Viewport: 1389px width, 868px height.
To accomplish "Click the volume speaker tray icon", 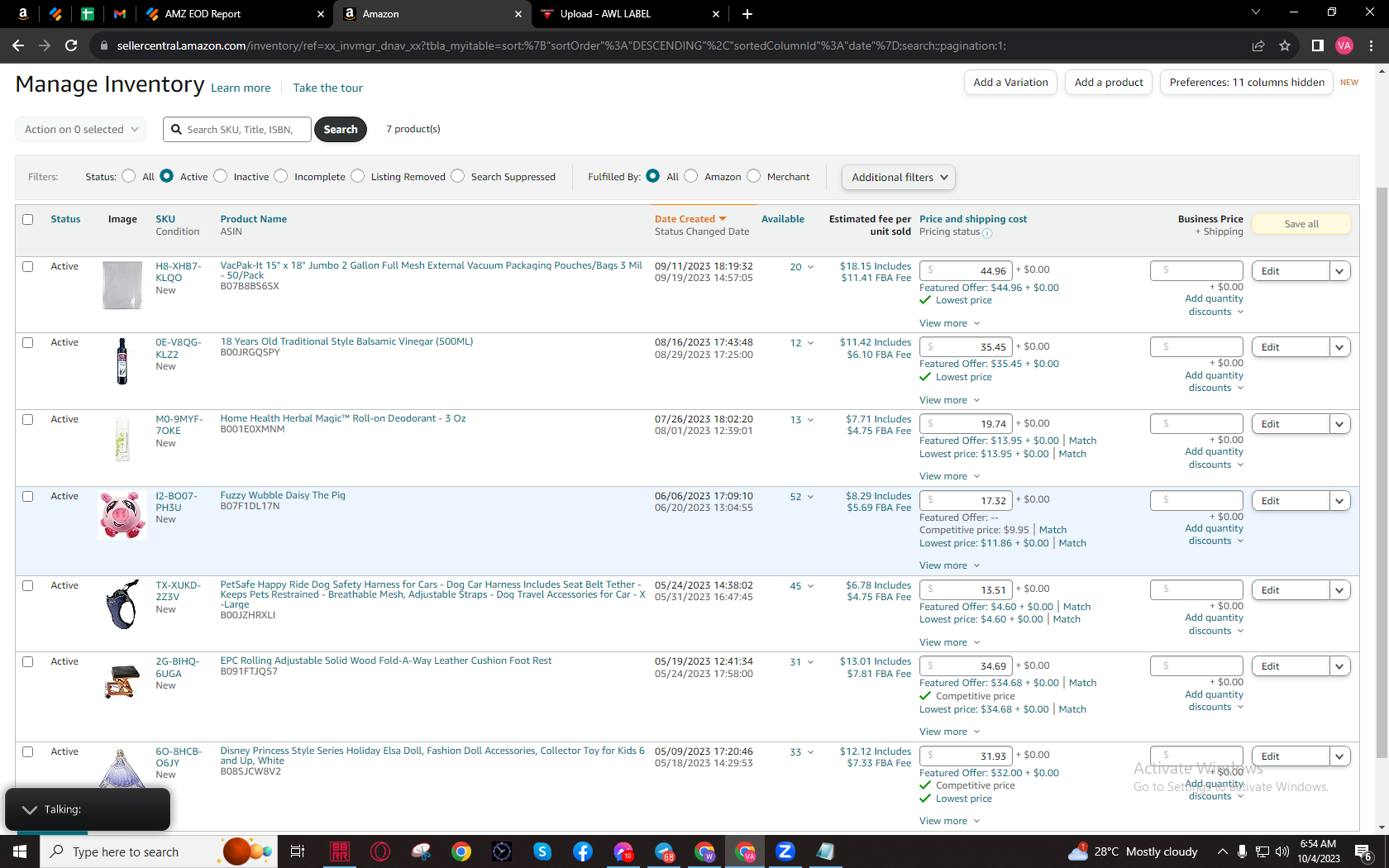I will tap(1282, 851).
